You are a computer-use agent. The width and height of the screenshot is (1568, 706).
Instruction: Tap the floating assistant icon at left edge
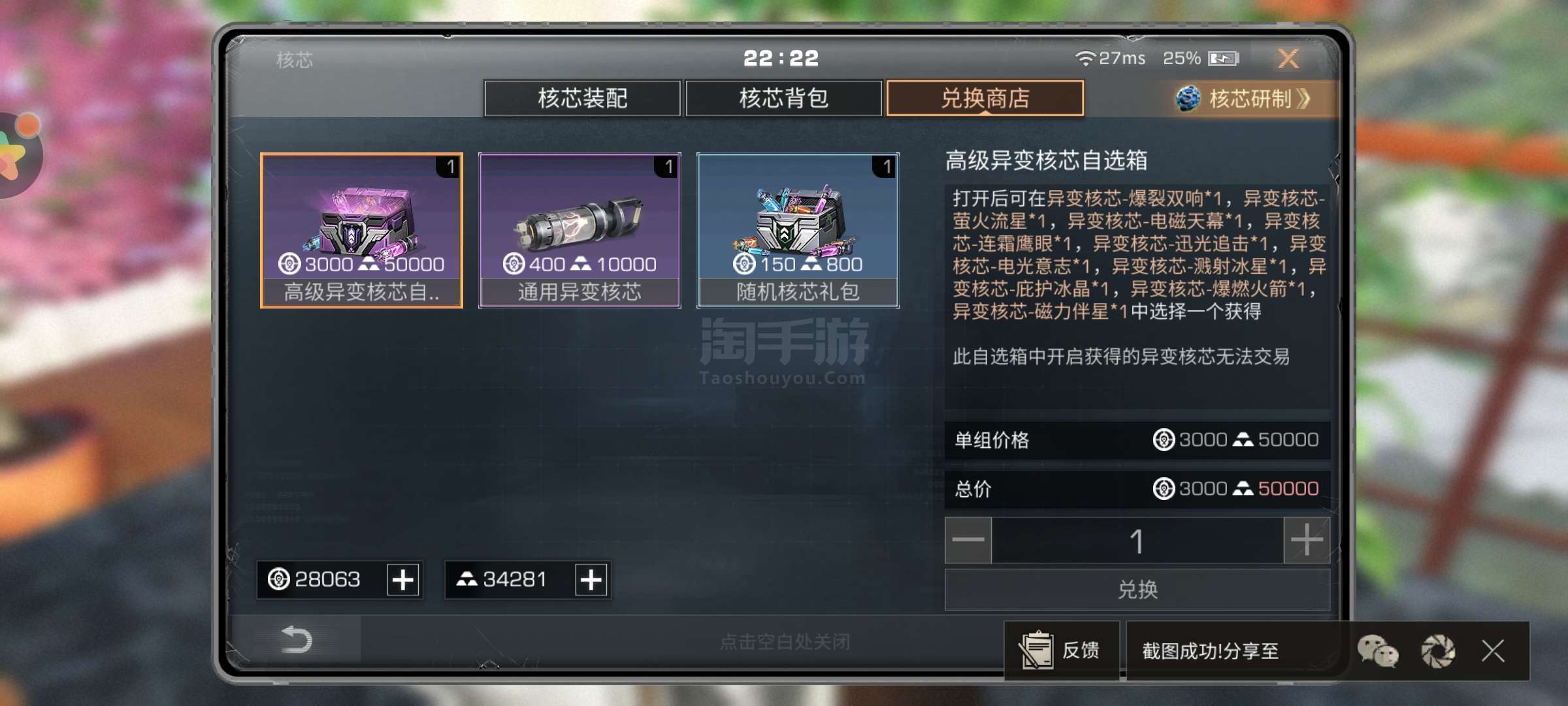point(18,154)
